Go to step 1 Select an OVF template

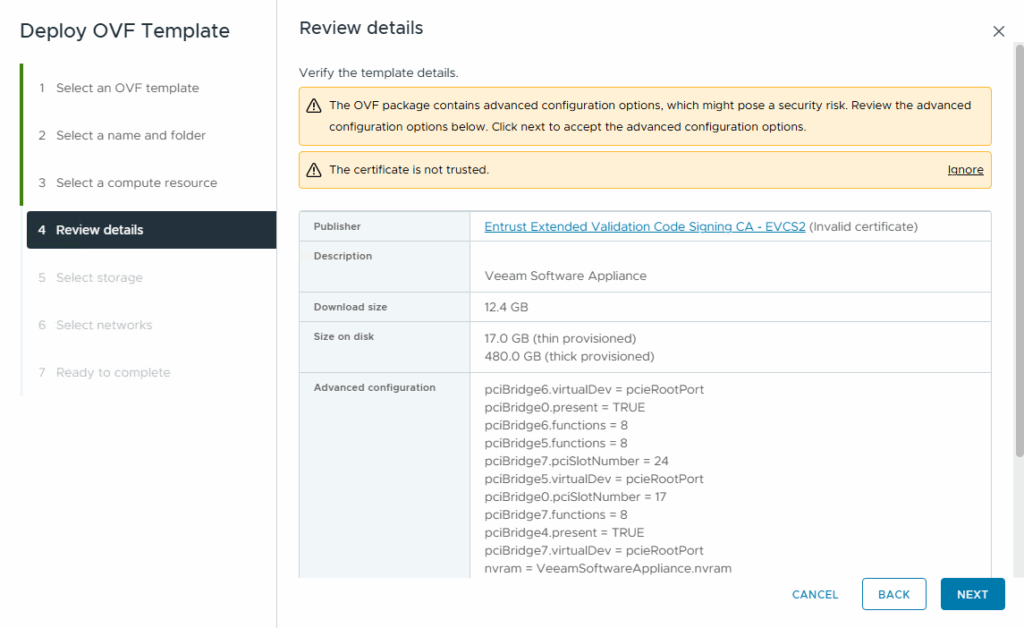[x=127, y=88]
